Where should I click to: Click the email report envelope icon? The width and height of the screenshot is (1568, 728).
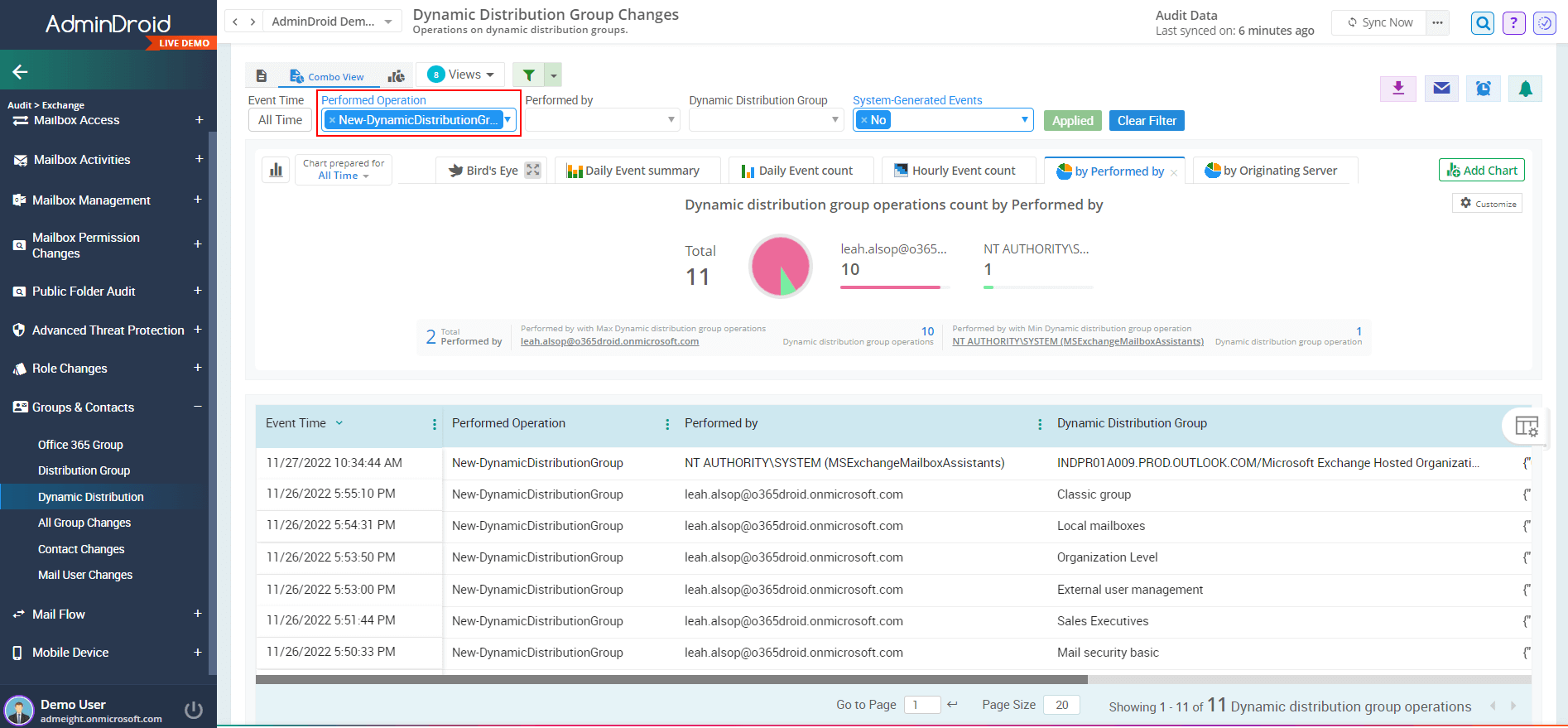(x=1441, y=89)
